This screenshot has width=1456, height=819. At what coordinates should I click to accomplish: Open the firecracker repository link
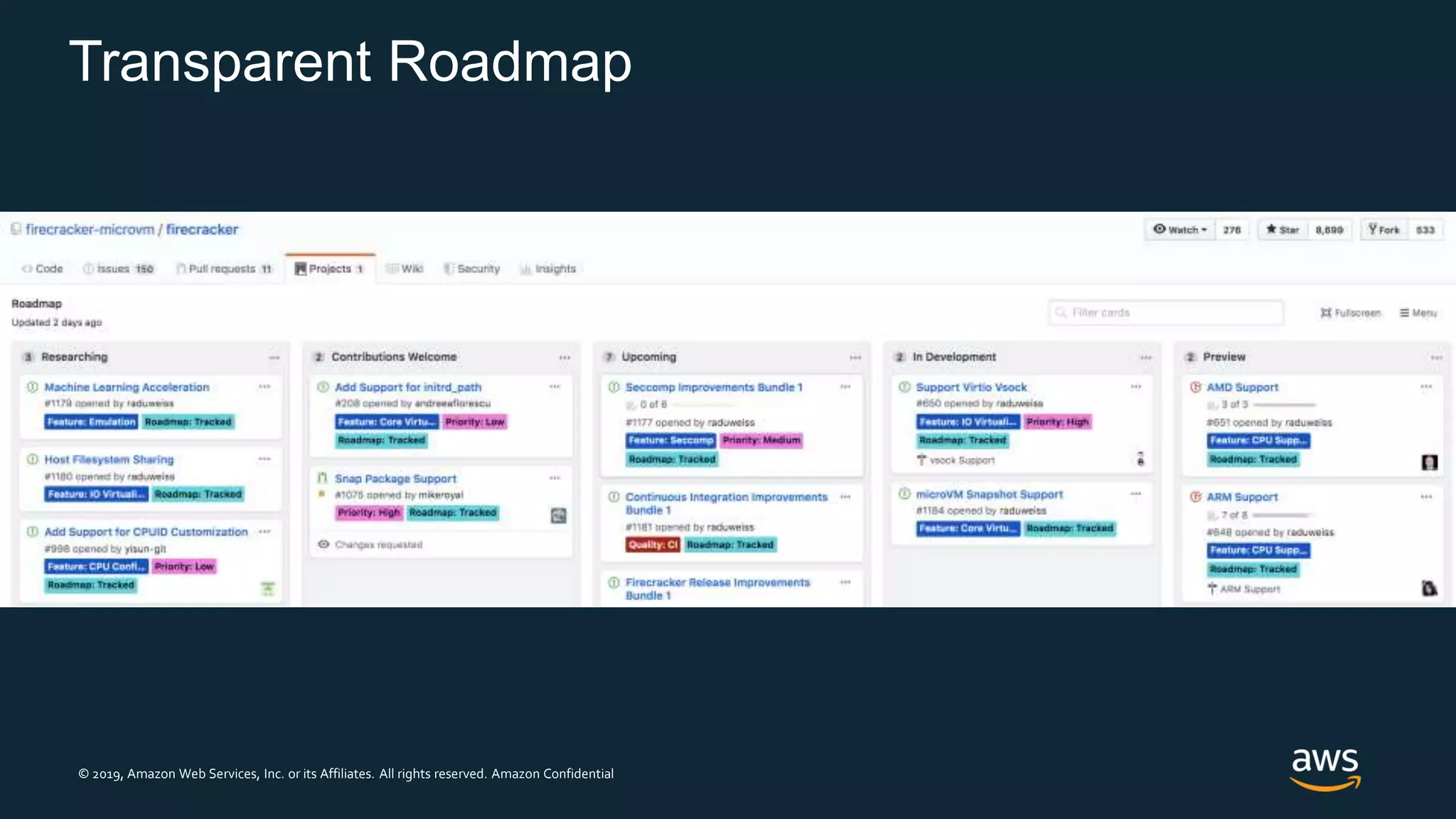point(202,230)
